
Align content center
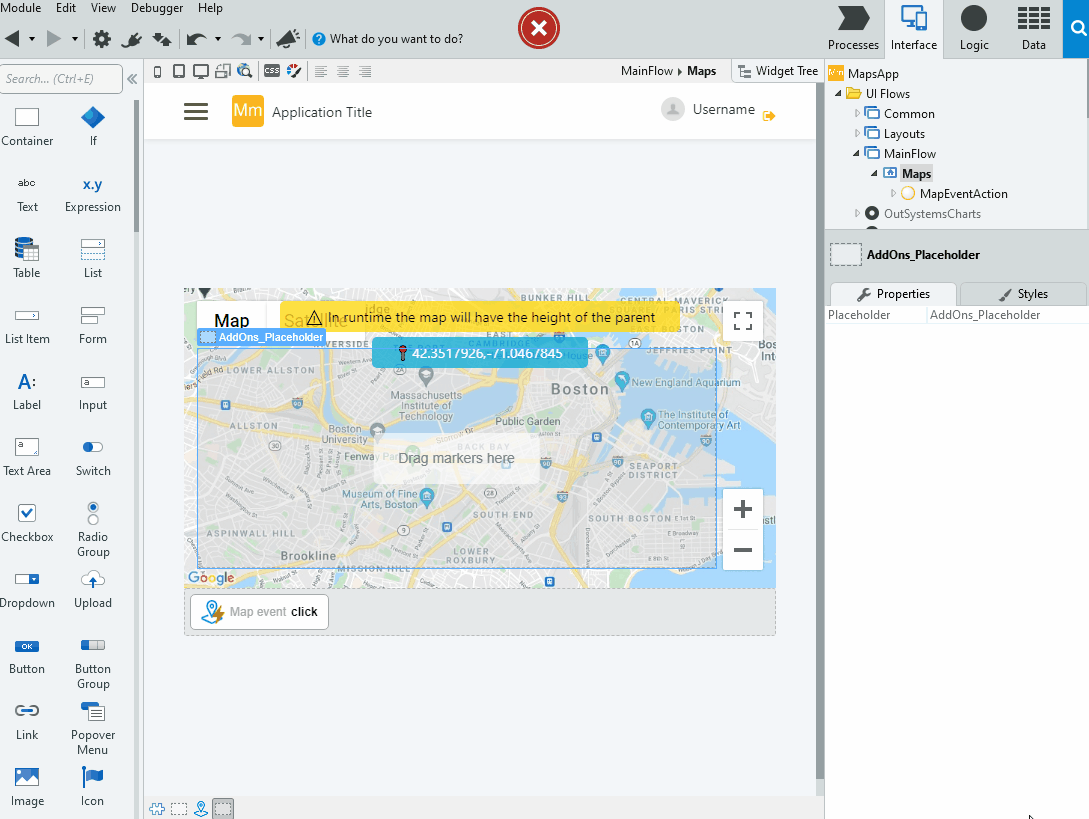[343, 72]
